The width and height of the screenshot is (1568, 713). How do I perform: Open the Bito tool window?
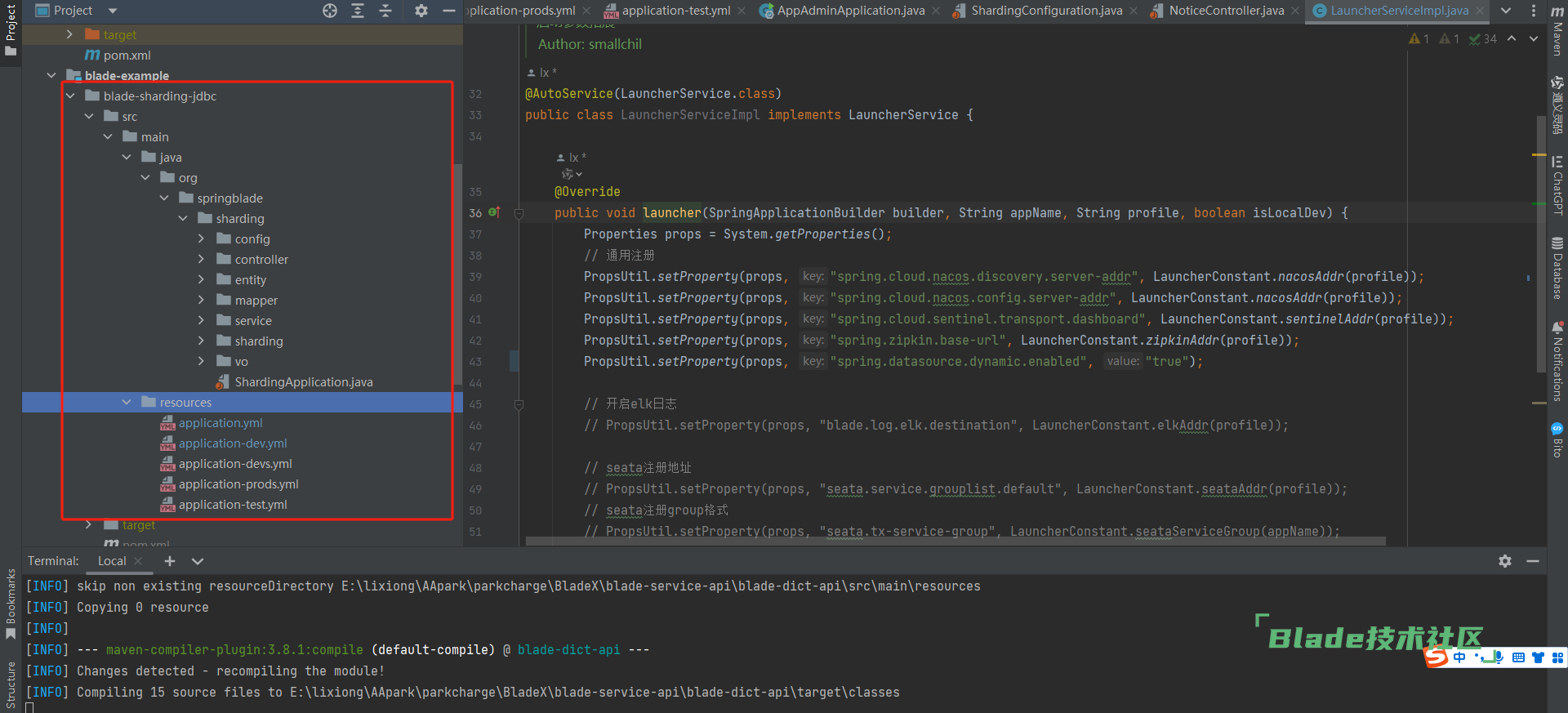(x=1557, y=439)
